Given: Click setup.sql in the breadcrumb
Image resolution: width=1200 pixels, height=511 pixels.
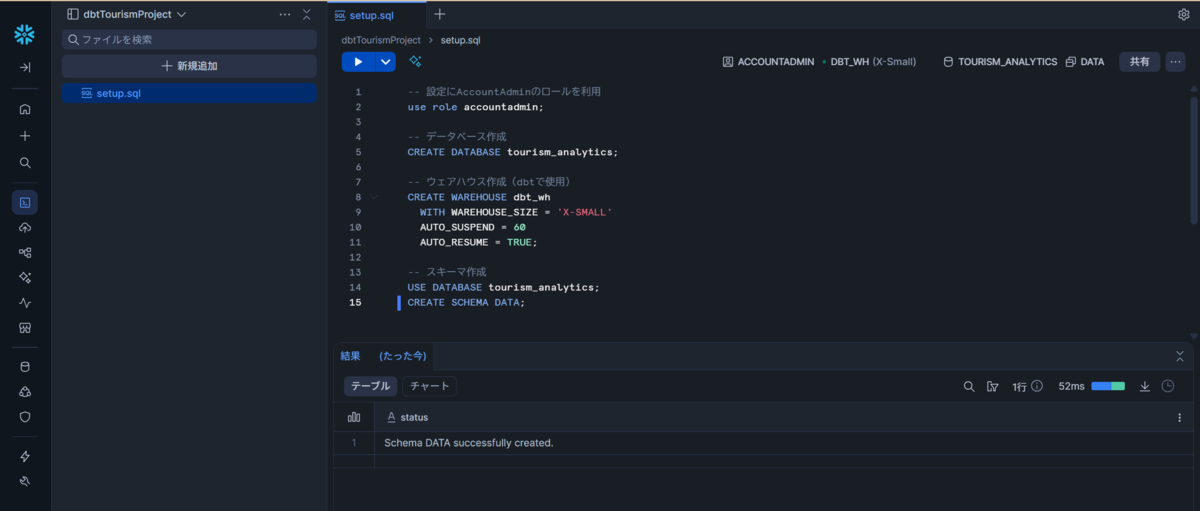Looking at the screenshot, I should pyautogui.click(x=461, y=40).
